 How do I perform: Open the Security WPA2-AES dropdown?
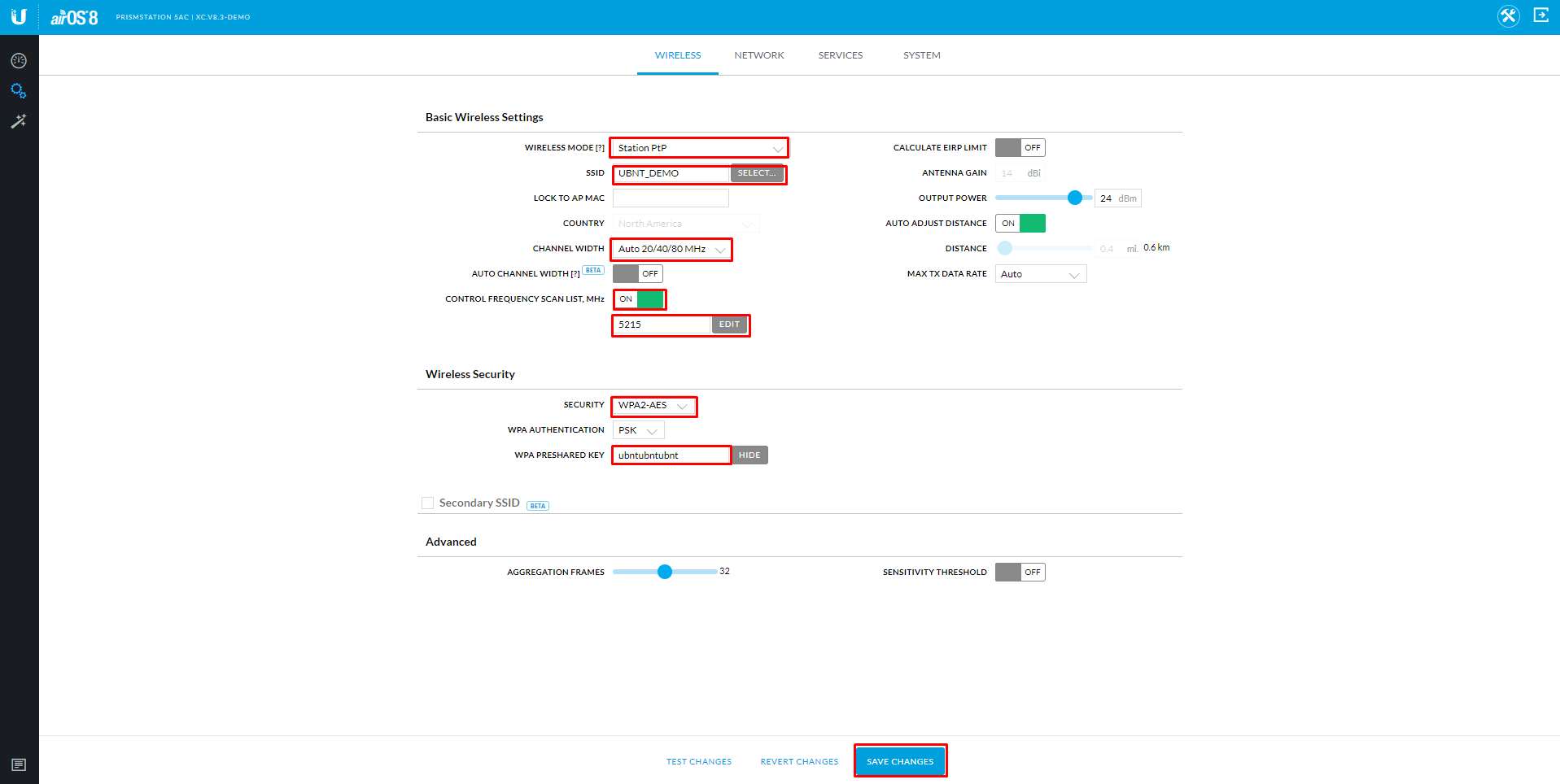(x=654, y=405)
